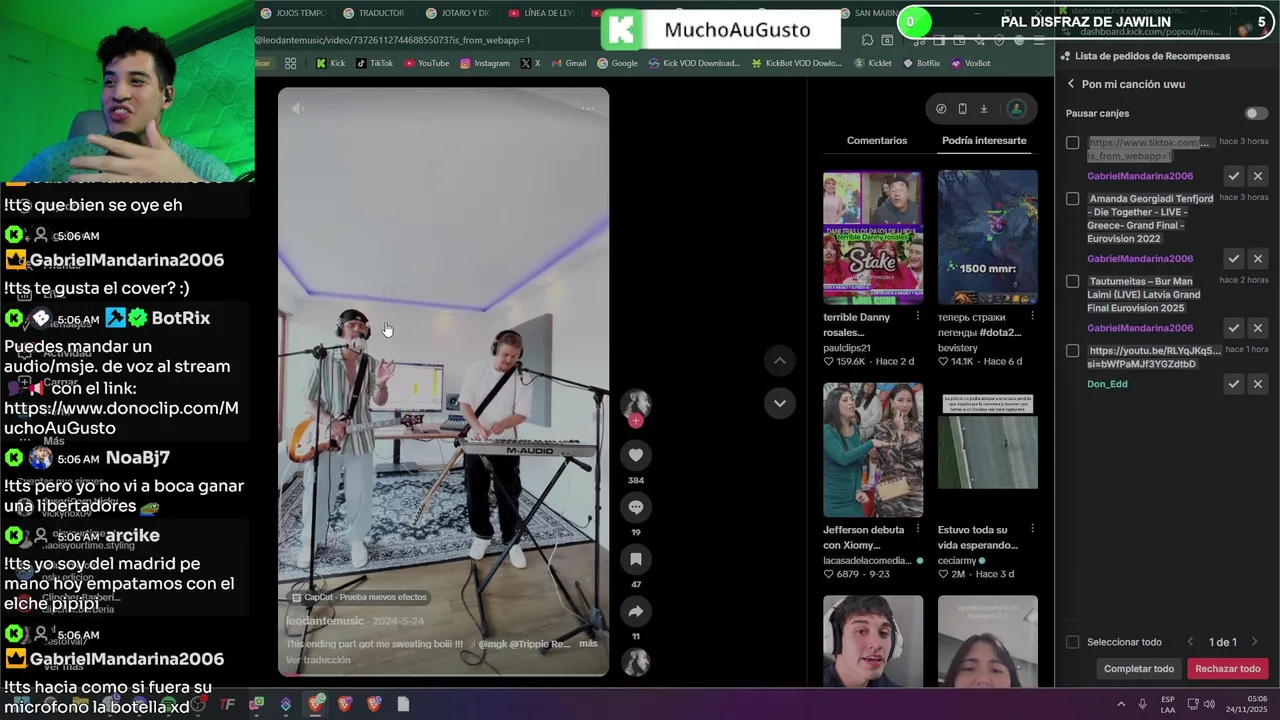Viewport: 1280px width, 720px height.
Task: Open video options three-dot menu
Action: (x=588, y=108)
